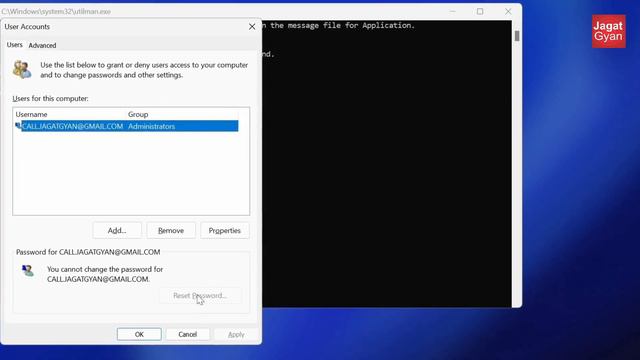Click the command window scrollbar thumb
Screen dimensions: 640x360
pos(517,36)
